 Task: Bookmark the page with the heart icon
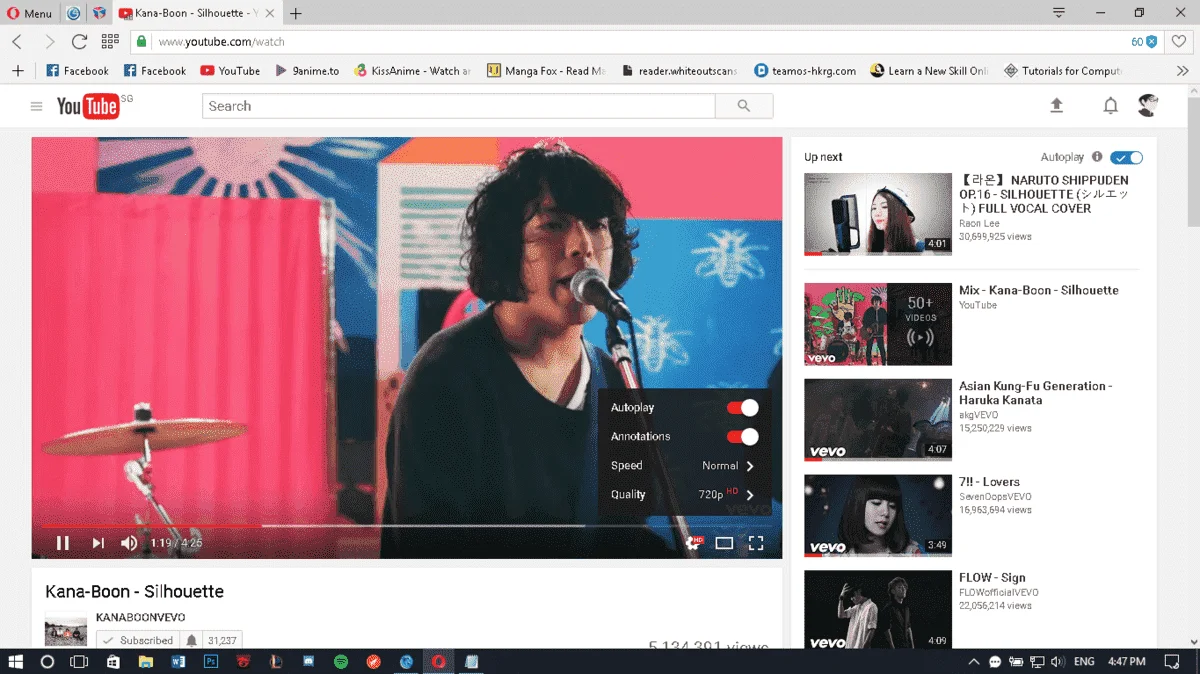click(1180, 42)
